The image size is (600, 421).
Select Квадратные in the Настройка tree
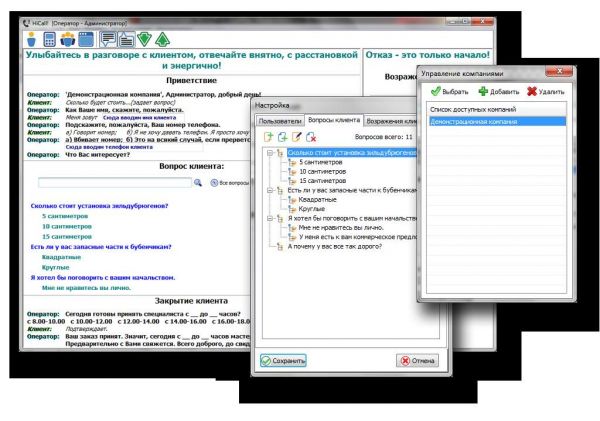tap(317, 199)
